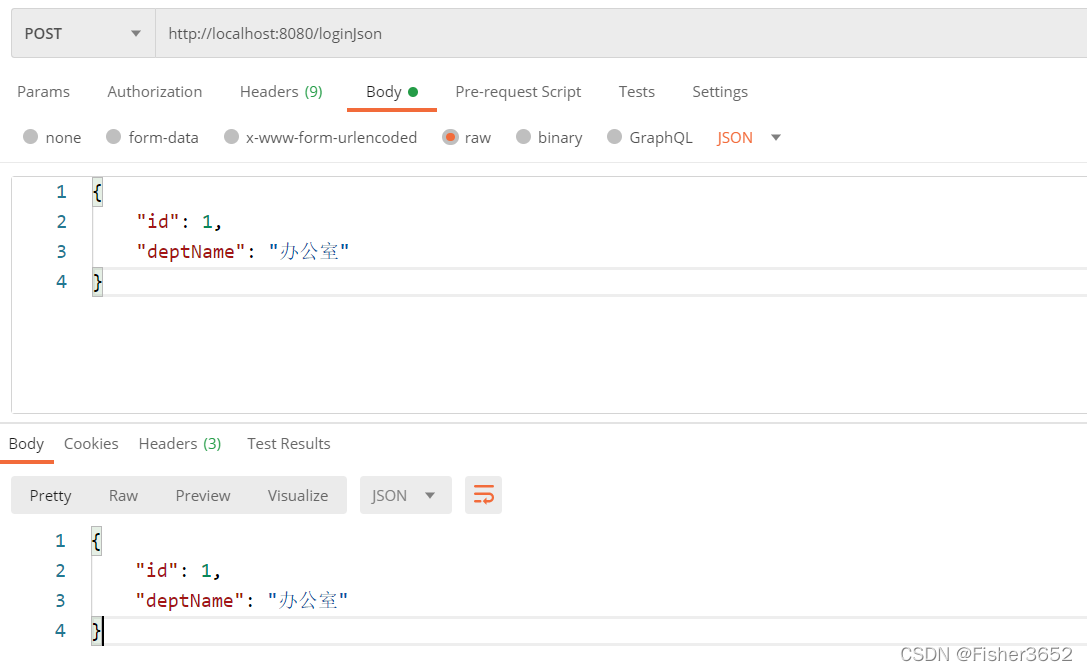Viewport: 1087px width, 671px height.
Task: Open the response JSON format dropdown
Action: [x=406, y=495]
